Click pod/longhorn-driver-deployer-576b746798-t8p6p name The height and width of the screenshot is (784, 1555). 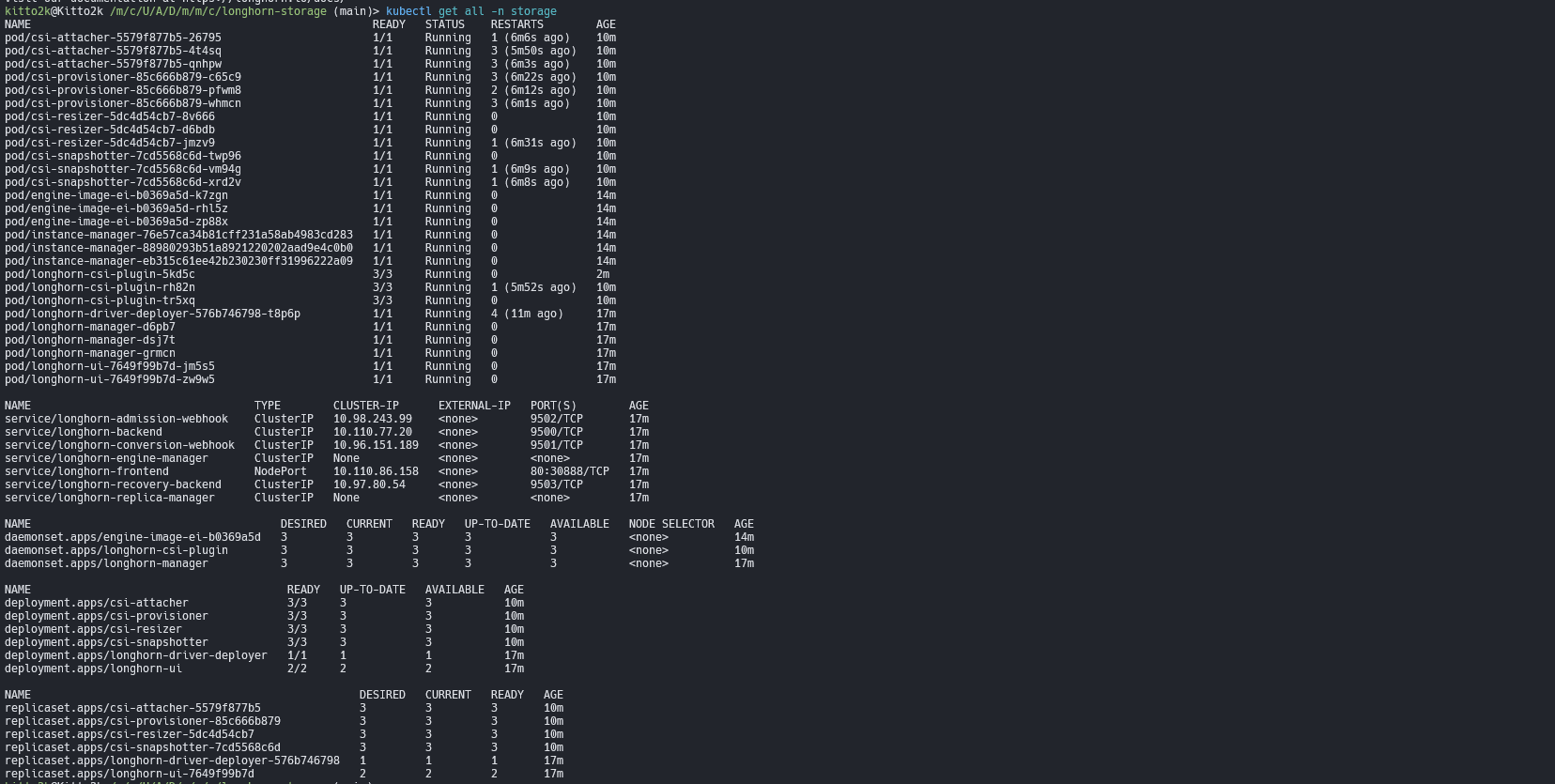[x=152, y=314]
